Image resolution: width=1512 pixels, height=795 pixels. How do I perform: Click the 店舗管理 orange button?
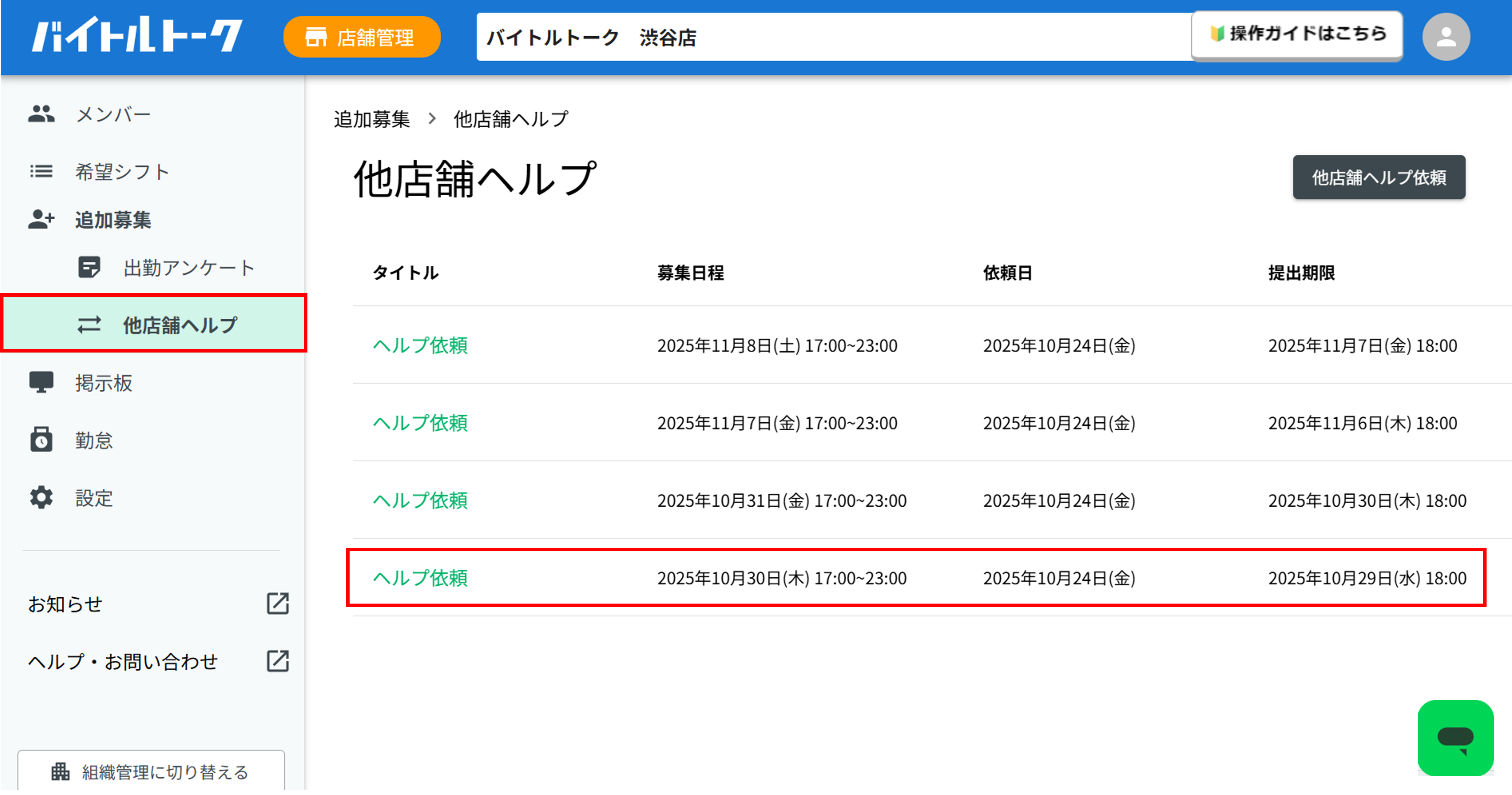(x=361, y=37)
